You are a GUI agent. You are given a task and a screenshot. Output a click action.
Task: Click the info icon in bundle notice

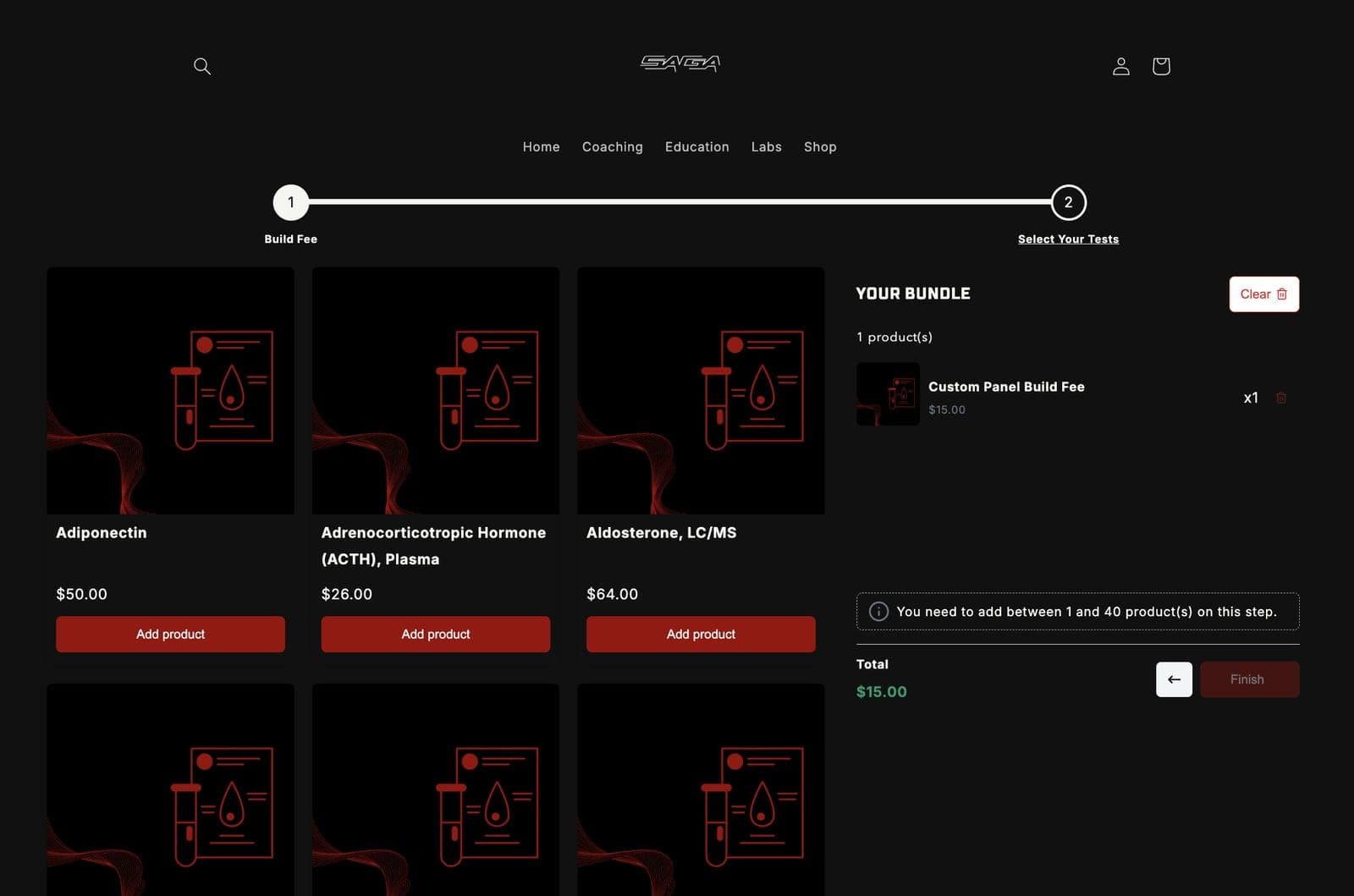878,611
